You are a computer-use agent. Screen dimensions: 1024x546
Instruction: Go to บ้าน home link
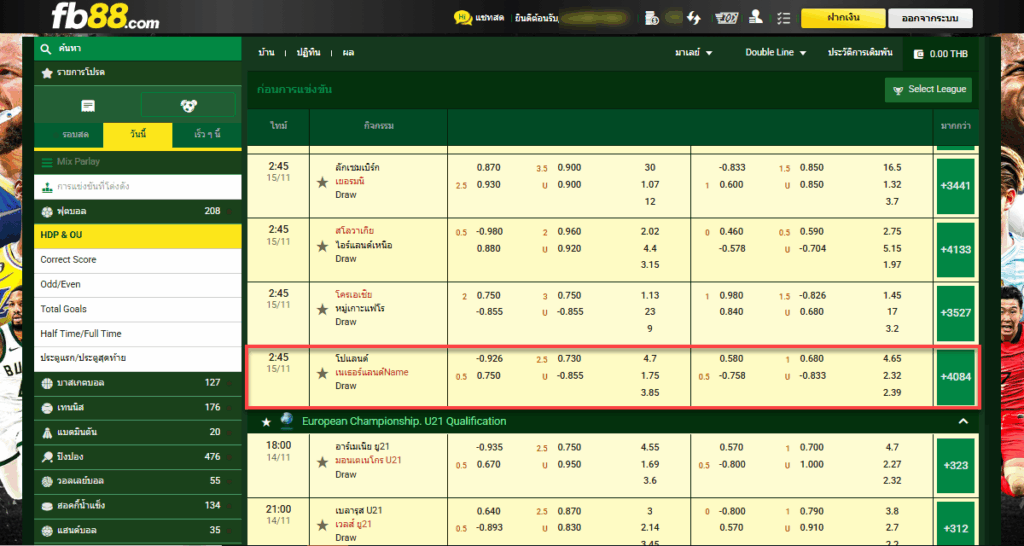266,53
